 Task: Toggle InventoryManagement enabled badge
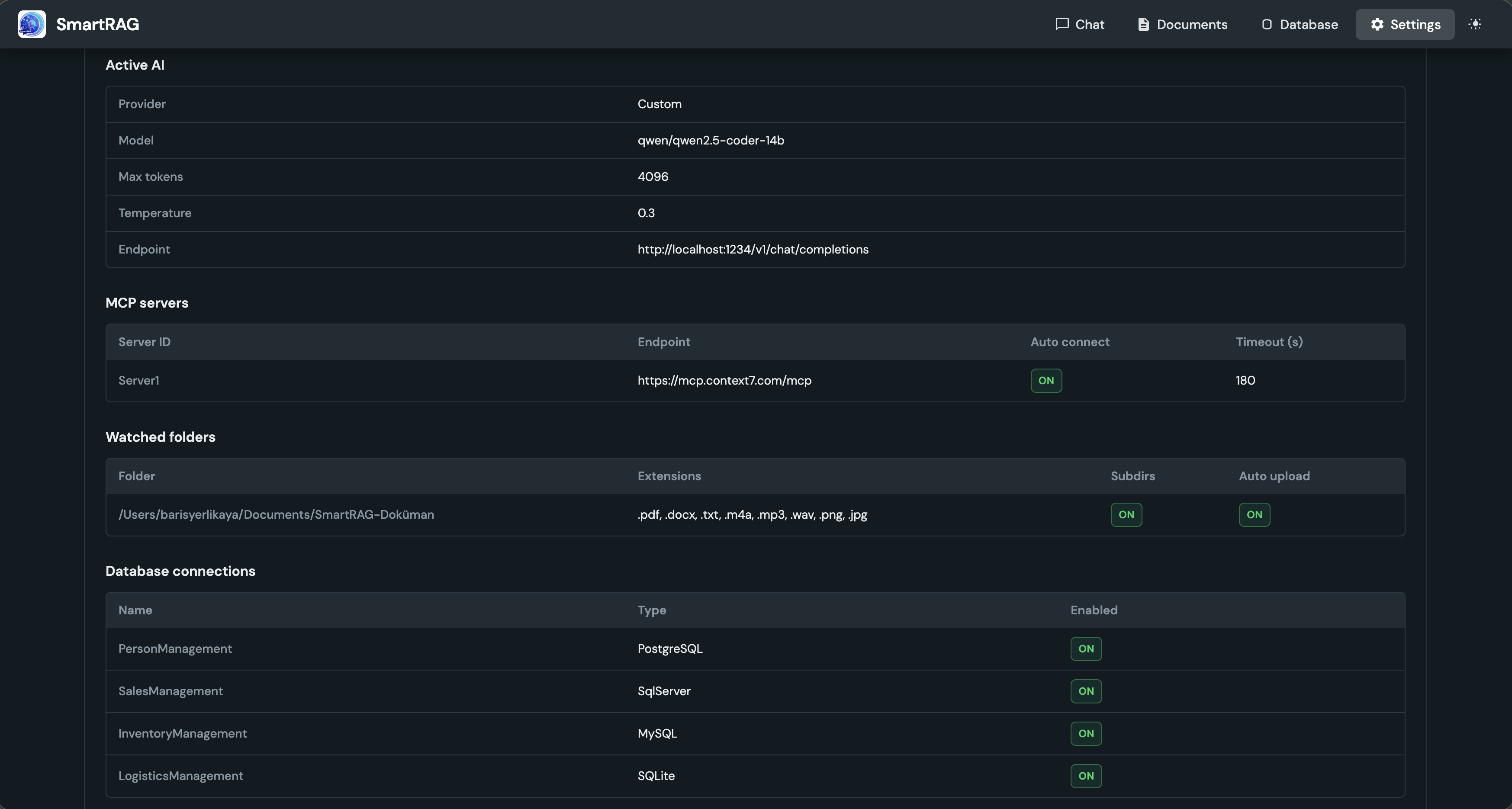(x=1086, y=733)
